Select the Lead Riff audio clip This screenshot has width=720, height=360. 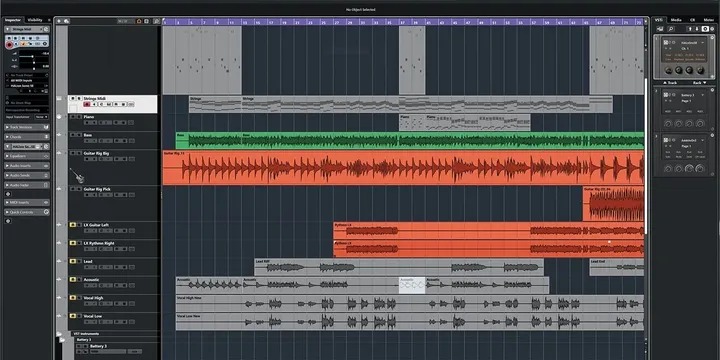[399, 267]
